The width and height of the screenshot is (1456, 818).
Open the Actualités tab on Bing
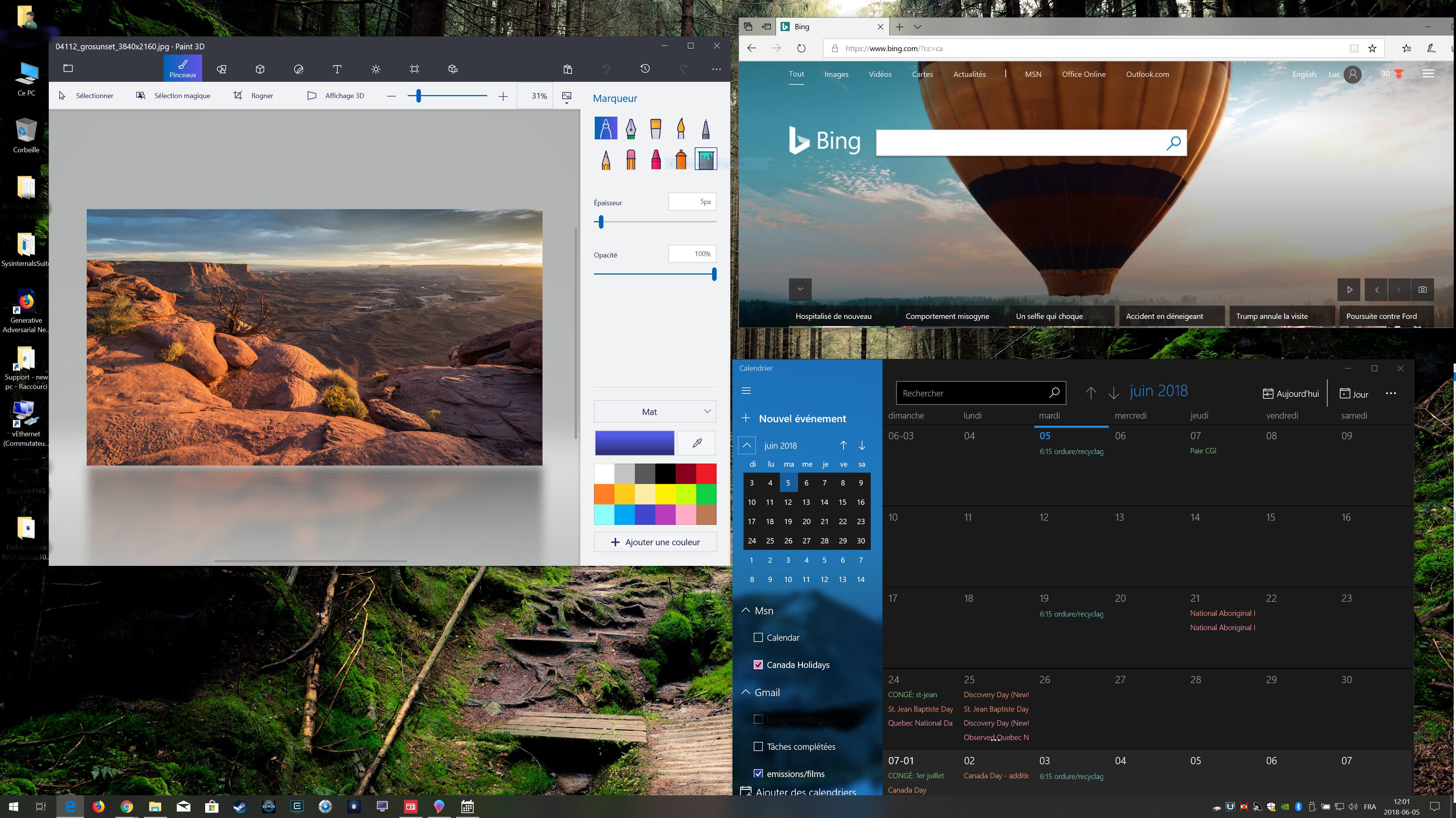coord(969,74)
